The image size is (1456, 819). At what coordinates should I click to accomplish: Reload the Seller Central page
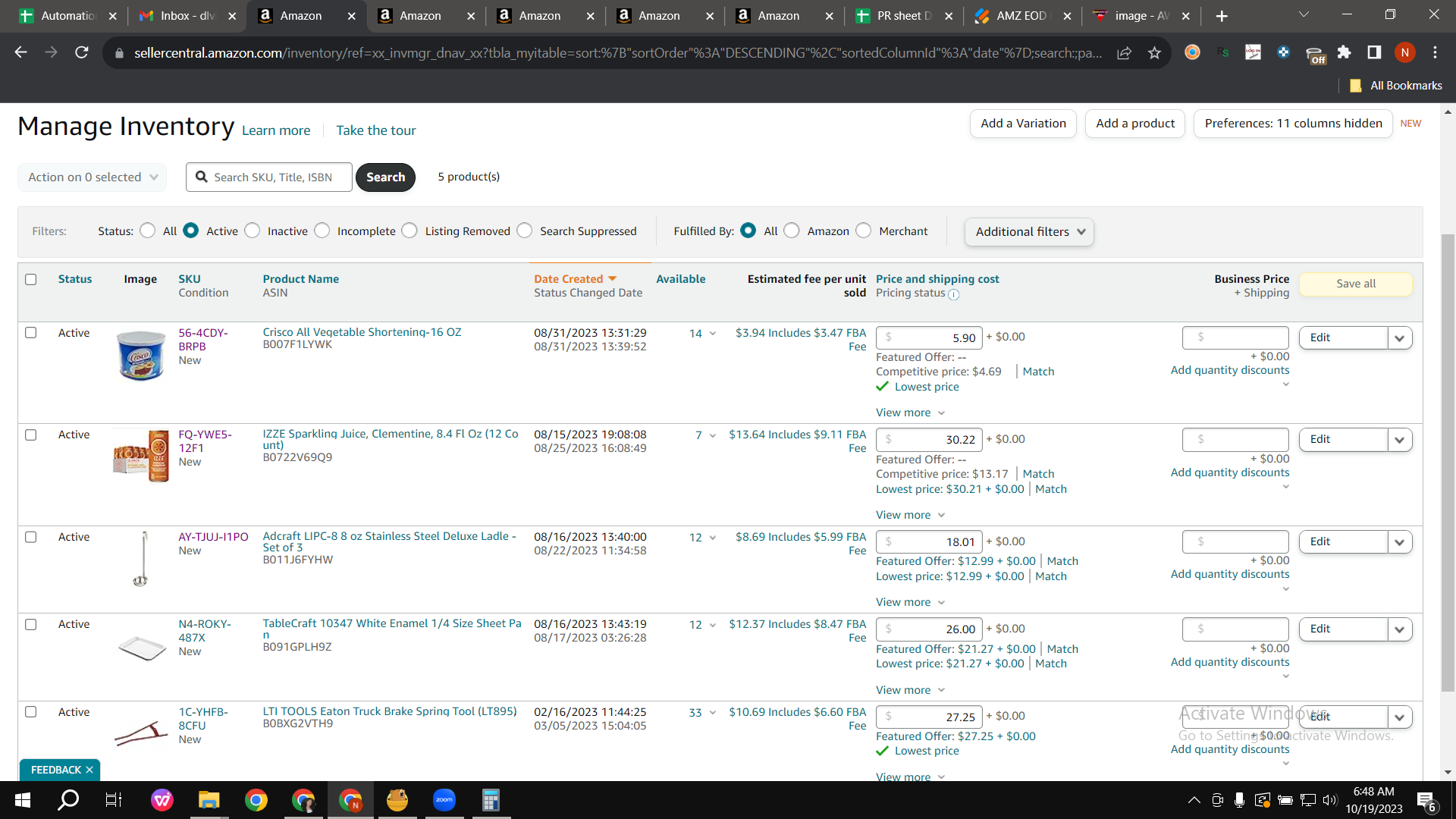pos(82,52)
